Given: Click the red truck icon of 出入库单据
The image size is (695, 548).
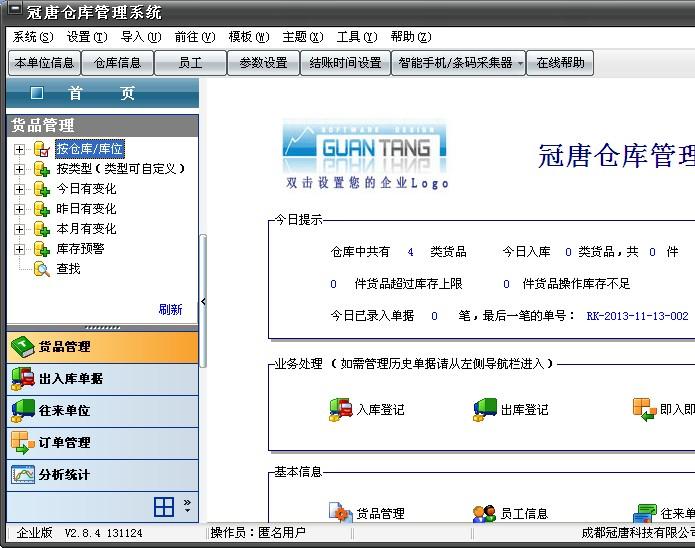Looking at the screenshot, I should (x=23, y=379).
